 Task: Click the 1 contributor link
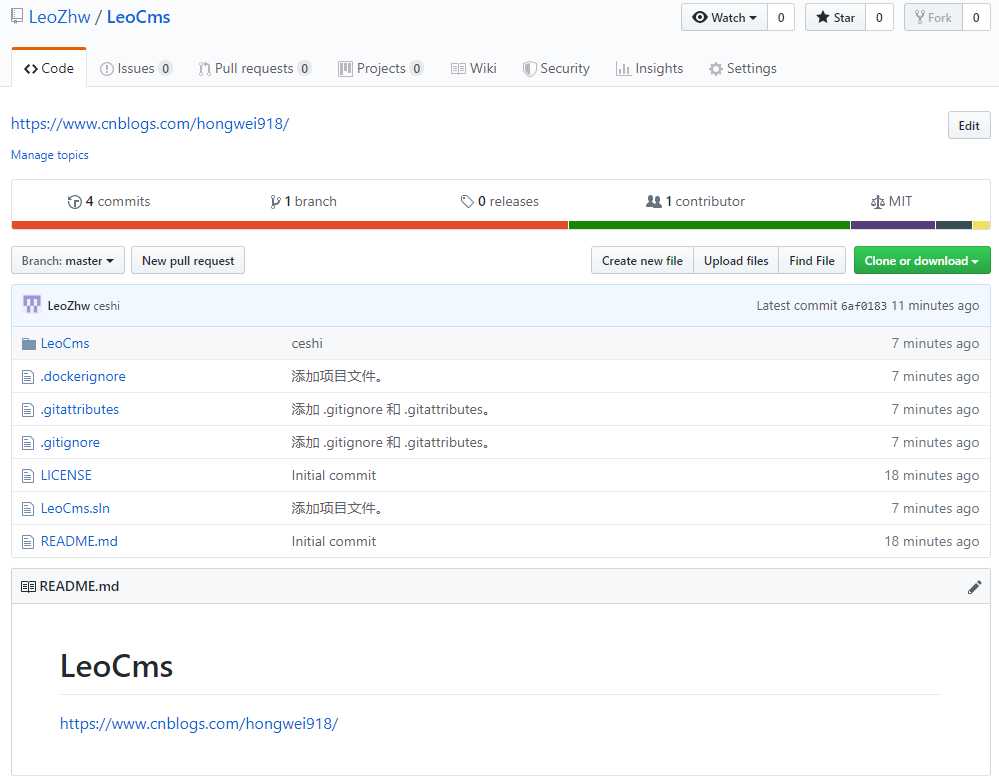point(696,202)
